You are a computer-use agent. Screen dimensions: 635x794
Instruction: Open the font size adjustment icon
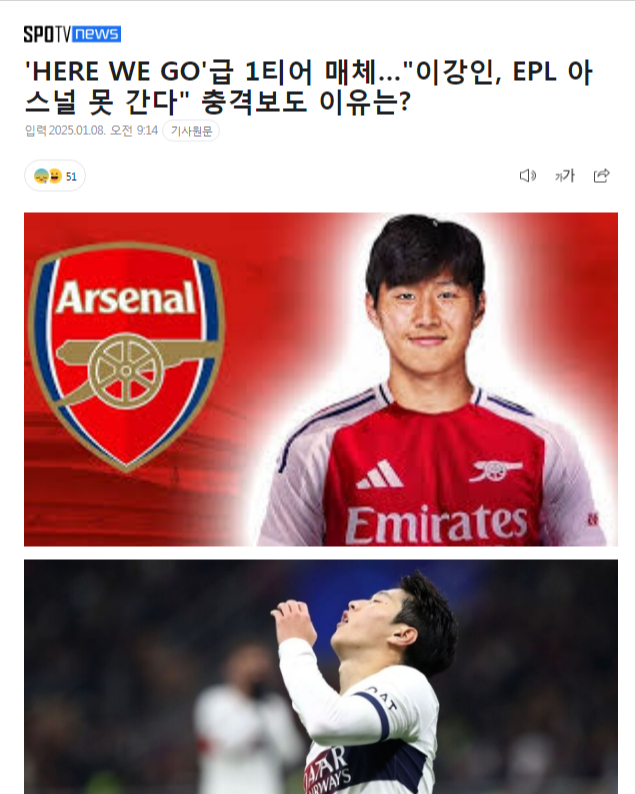(565, 176)
